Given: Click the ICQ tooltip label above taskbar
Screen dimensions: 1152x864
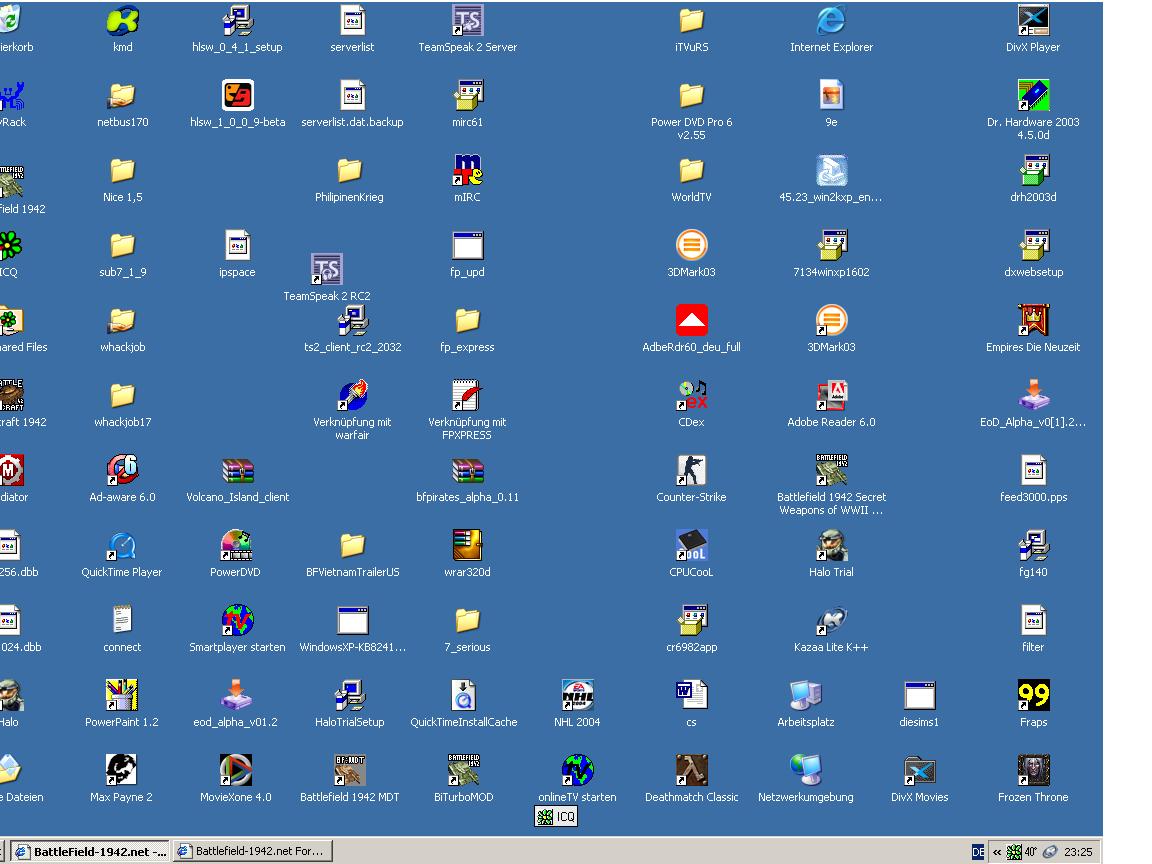Looking at the screenshot, I should 556,816.
